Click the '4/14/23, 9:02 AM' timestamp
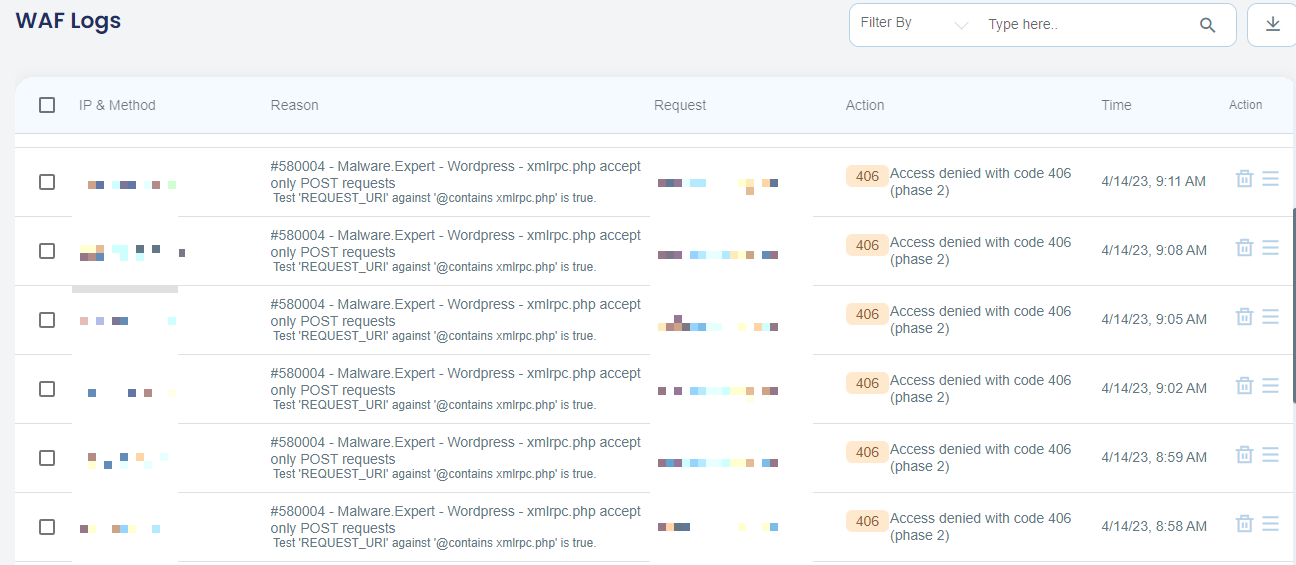 [1153, 388]
